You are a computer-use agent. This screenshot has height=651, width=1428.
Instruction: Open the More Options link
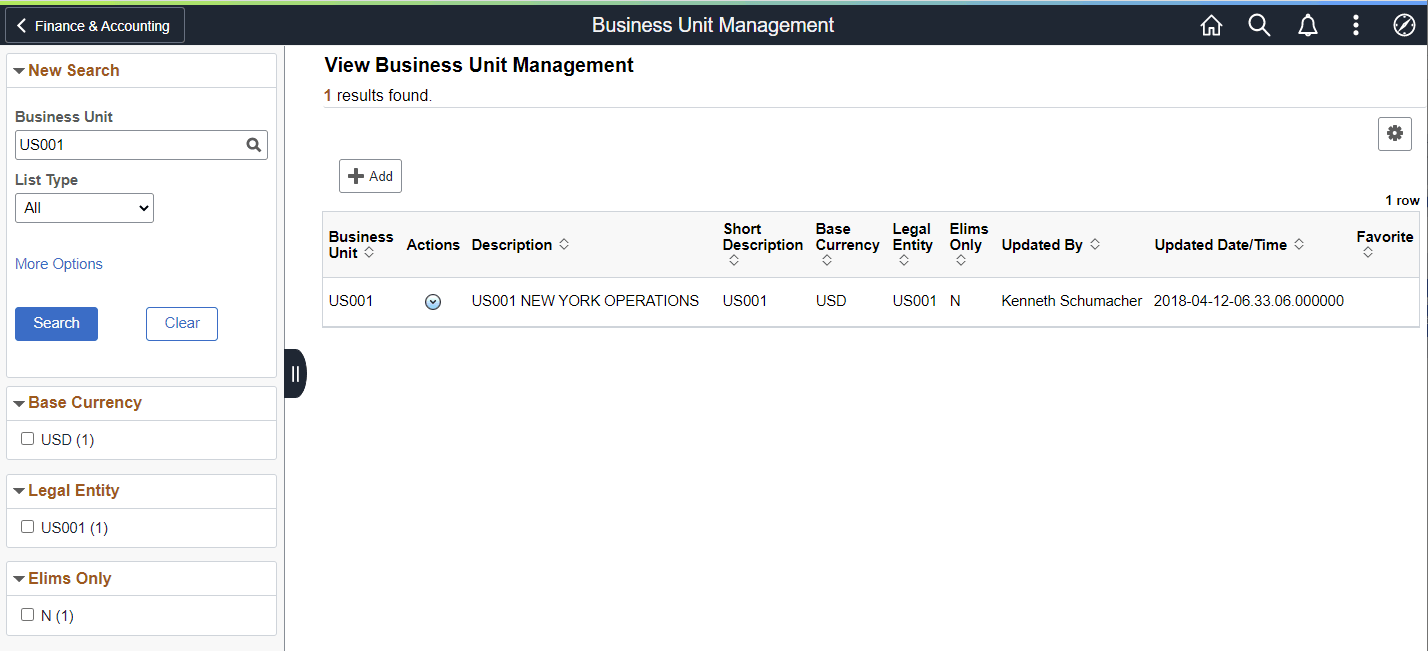[x=58, y=263]
